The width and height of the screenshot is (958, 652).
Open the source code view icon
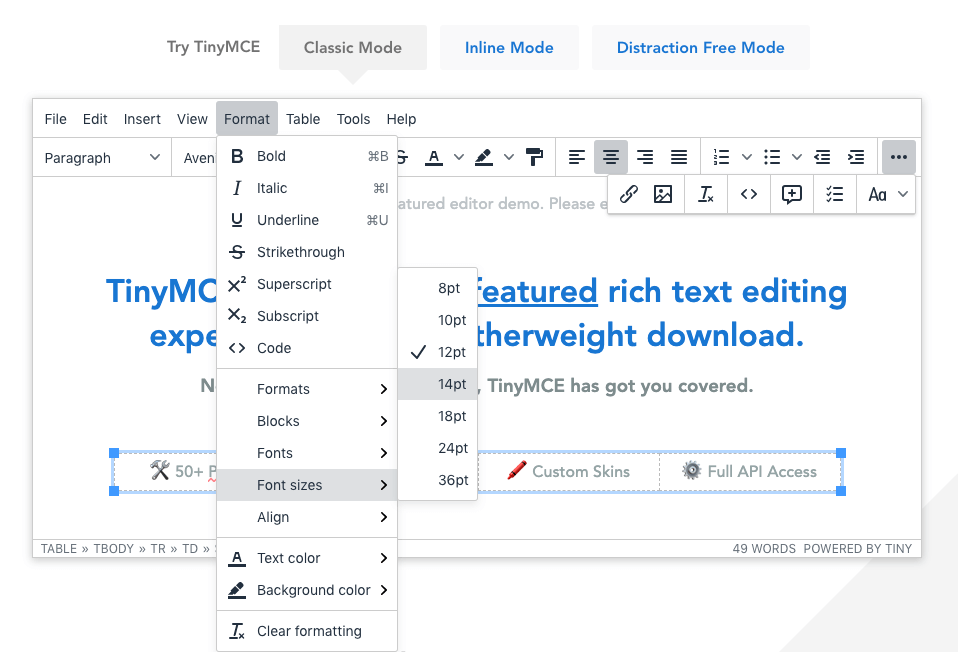[x=748, y=194]
